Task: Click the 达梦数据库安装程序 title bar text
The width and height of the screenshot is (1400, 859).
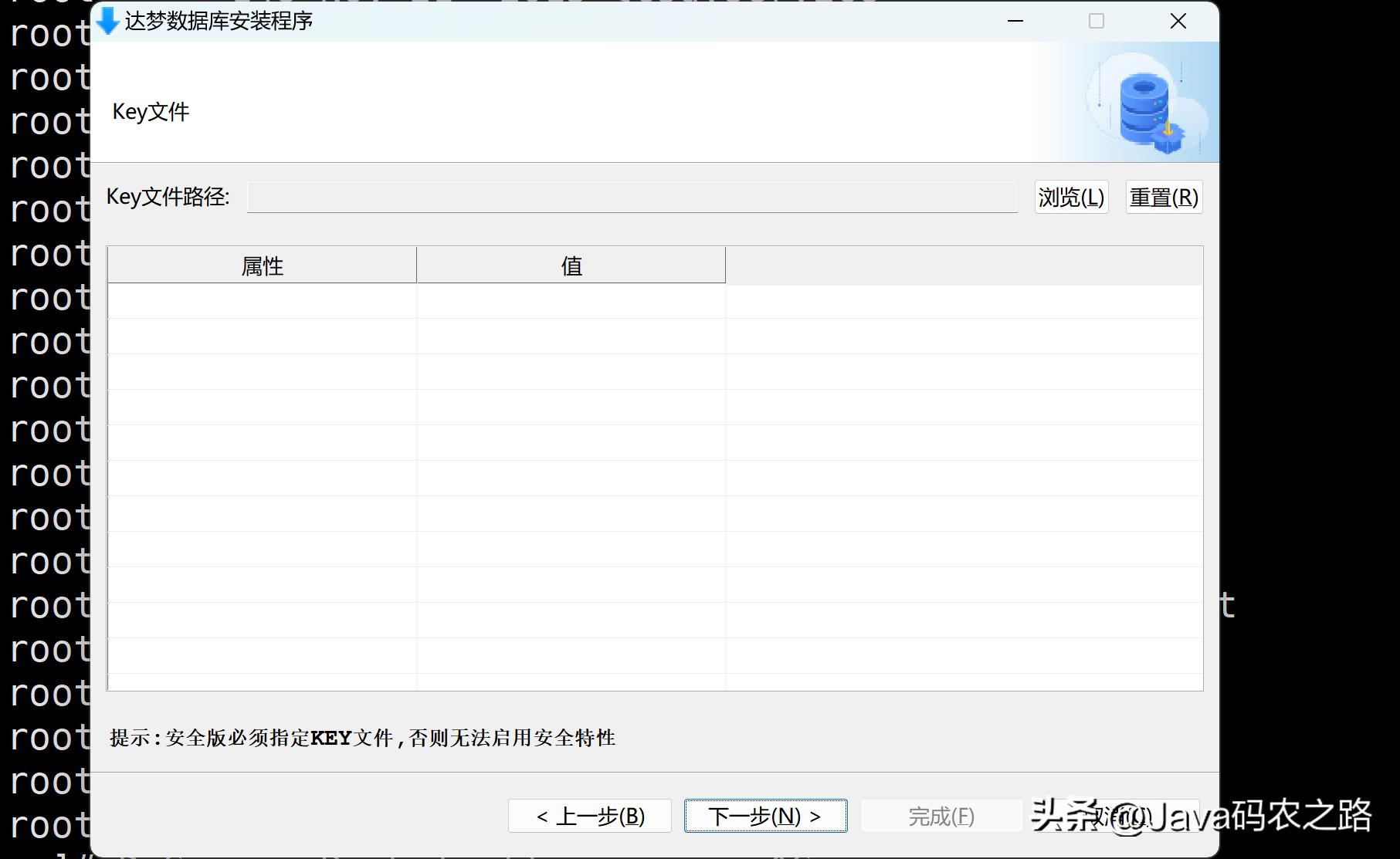Action: tap(219, 22)
